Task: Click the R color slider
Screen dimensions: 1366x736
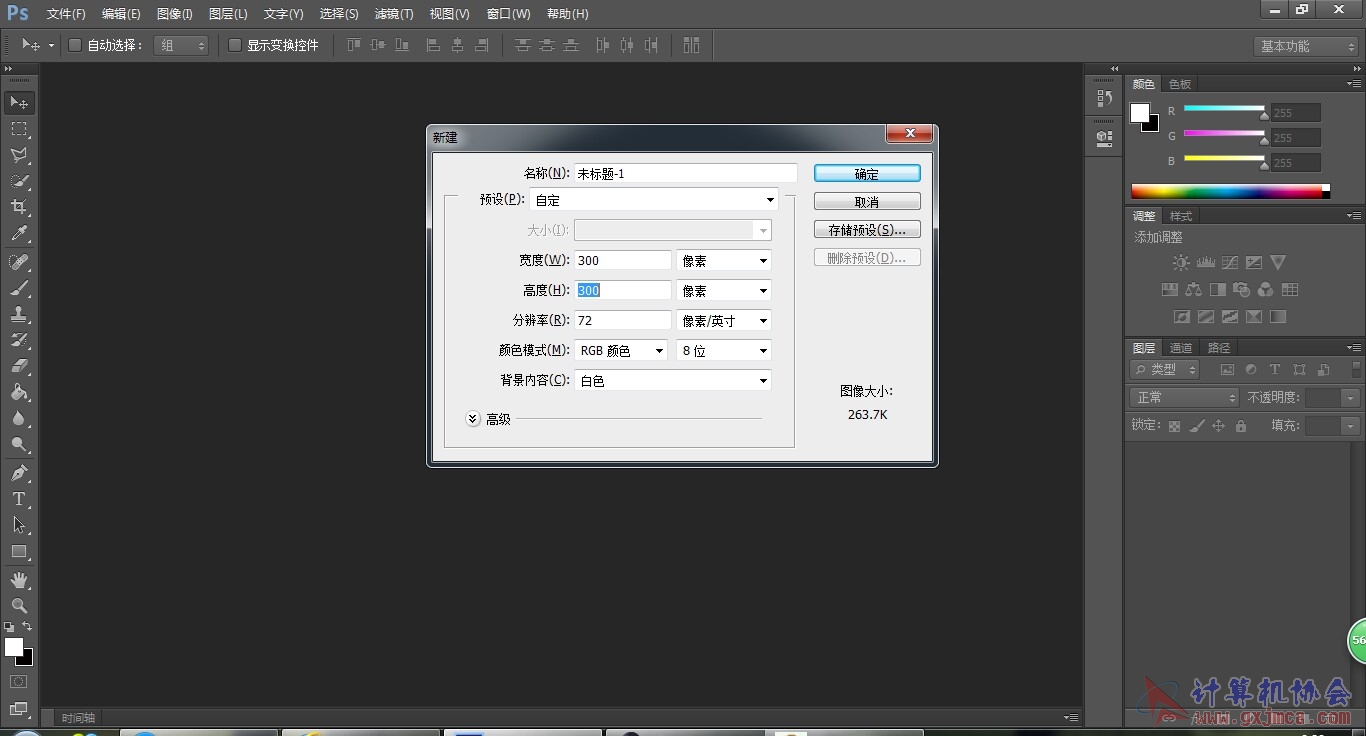Action: click(1225, 109)
